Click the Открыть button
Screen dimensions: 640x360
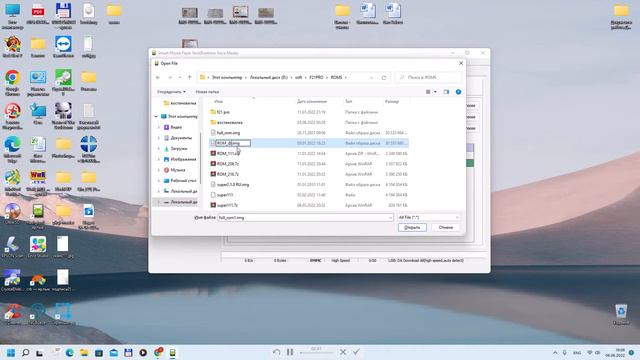[x=412, y=227]
